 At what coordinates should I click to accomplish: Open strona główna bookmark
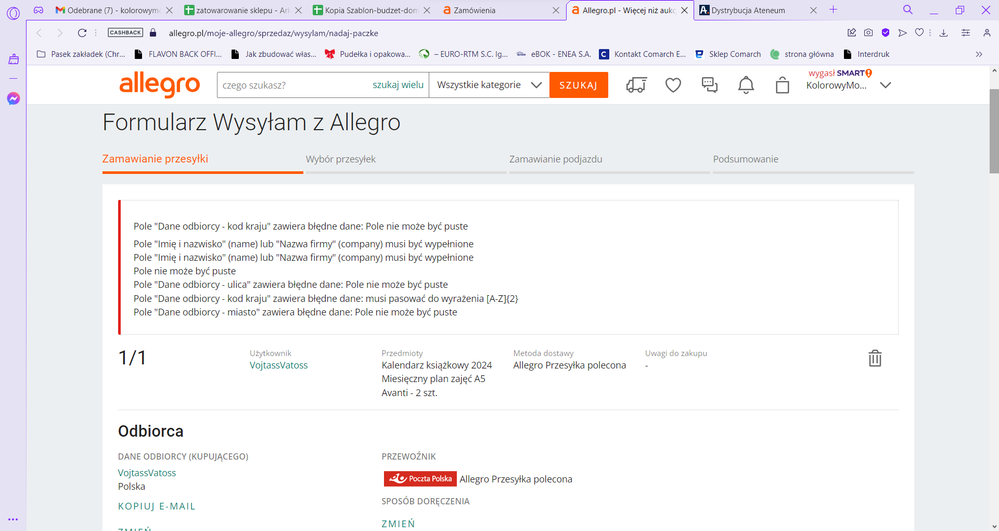click(x=802, y=54)
